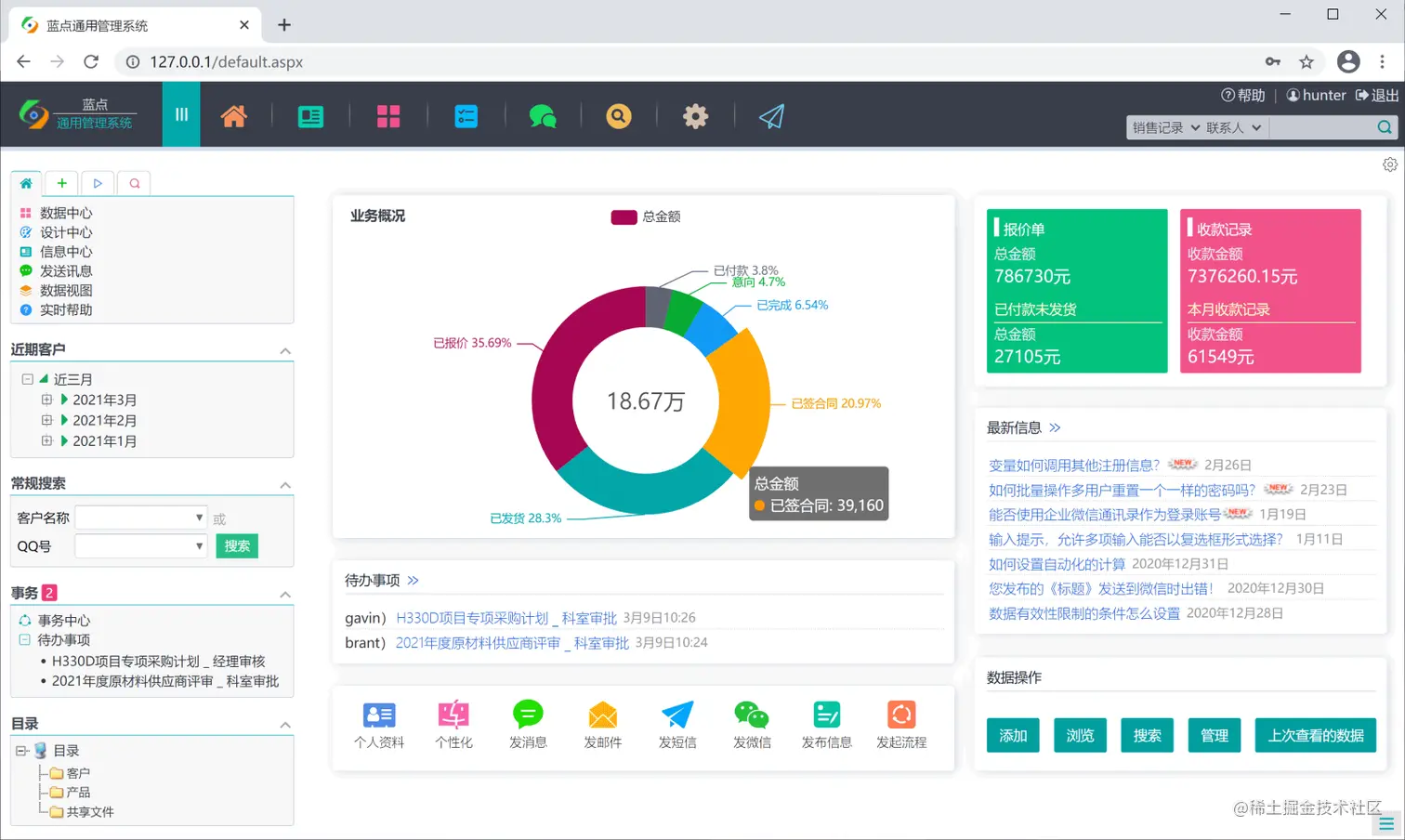Collapse the 事务 panel
Image resolution: width=1405 pixels, height=840 pixels.
(x=285, y=595)
